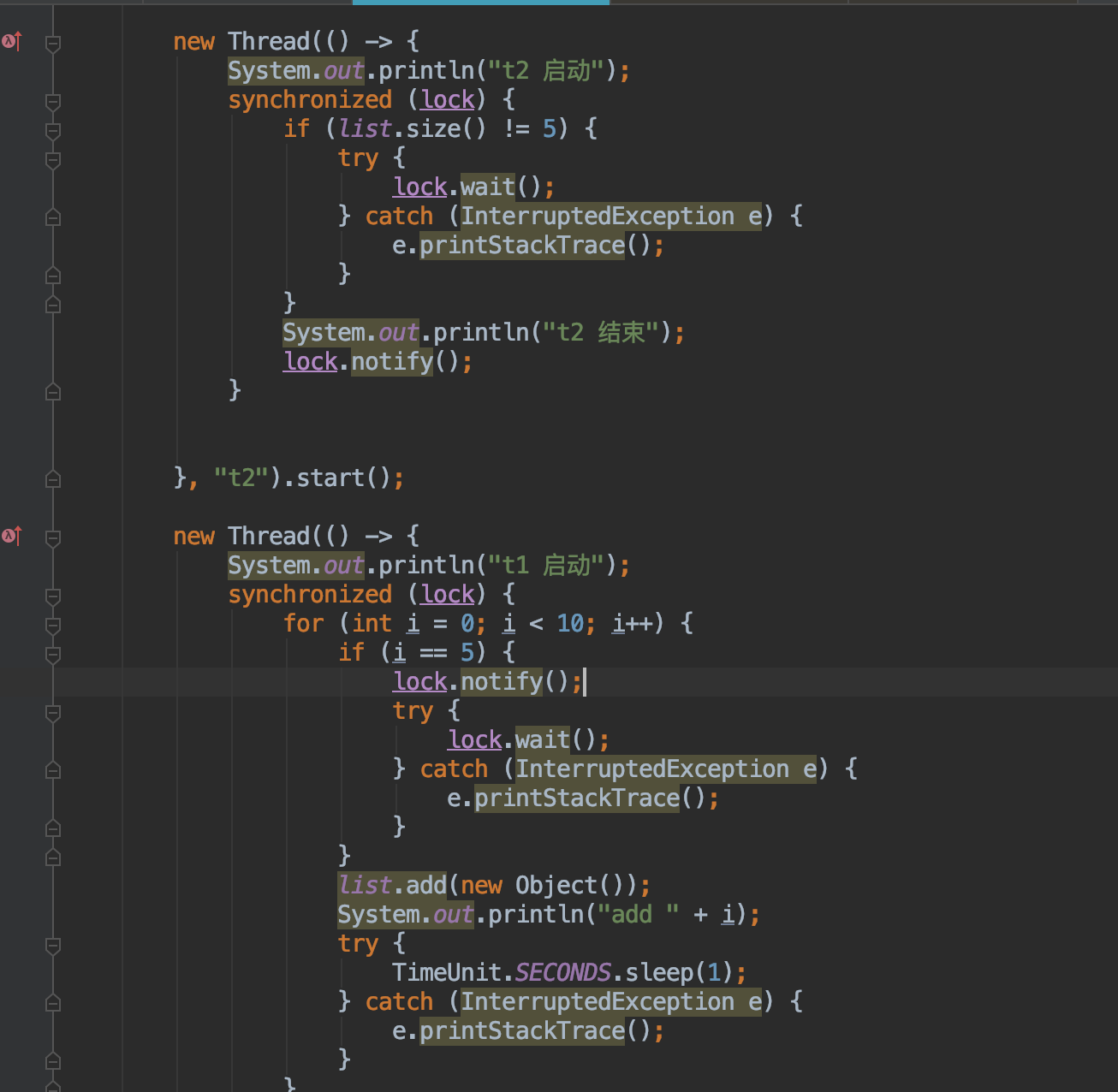1118x1092 pixels.
Task: Click the "t2" thread name string
Action: [241, 478]
